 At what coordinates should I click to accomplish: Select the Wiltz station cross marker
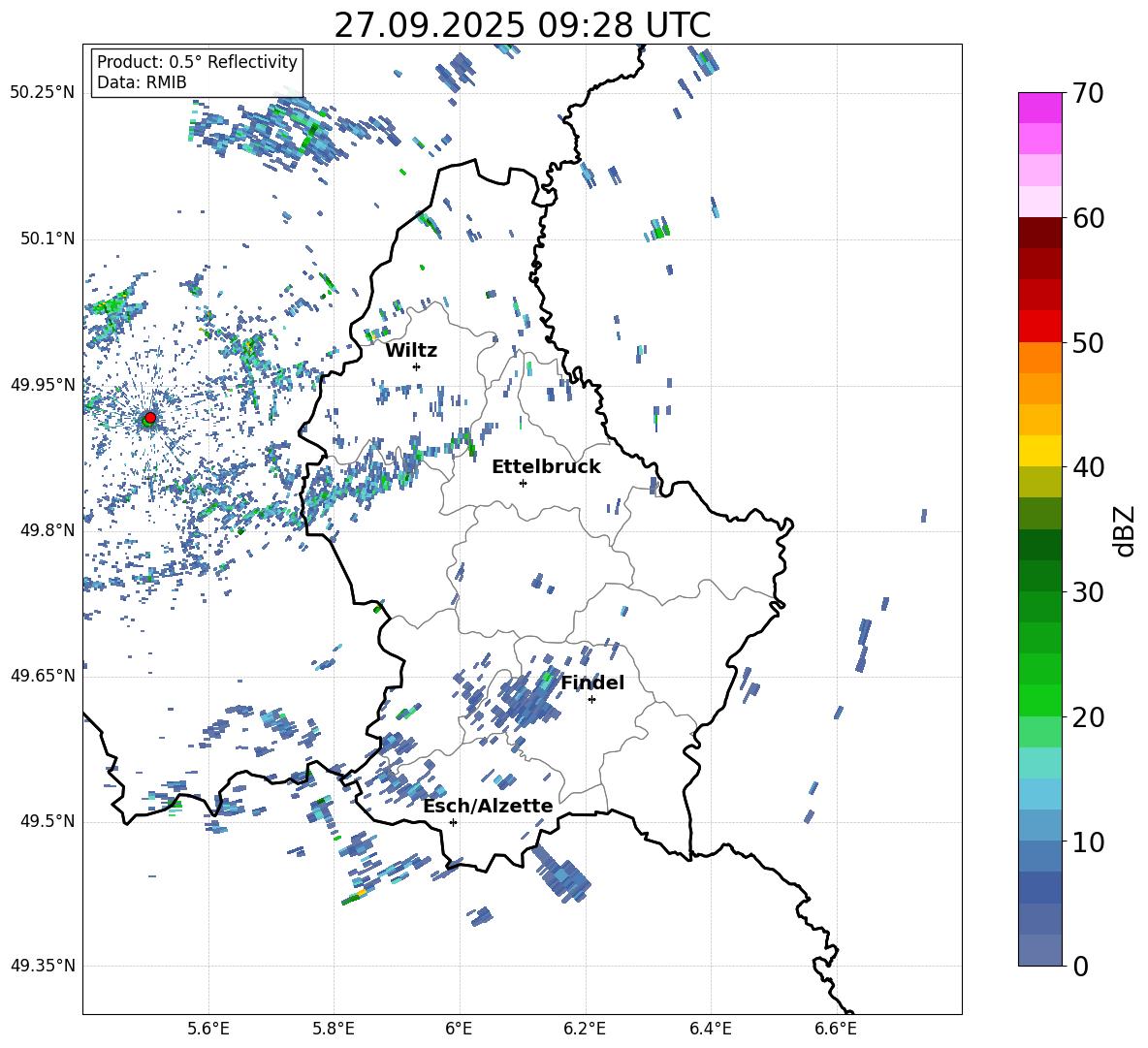tap(416, 366)
